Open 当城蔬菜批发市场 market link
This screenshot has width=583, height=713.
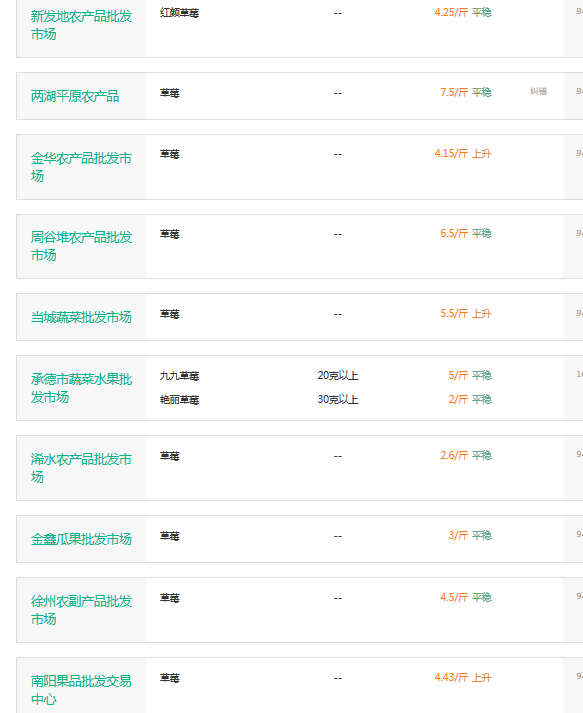[x=81, y=317]
